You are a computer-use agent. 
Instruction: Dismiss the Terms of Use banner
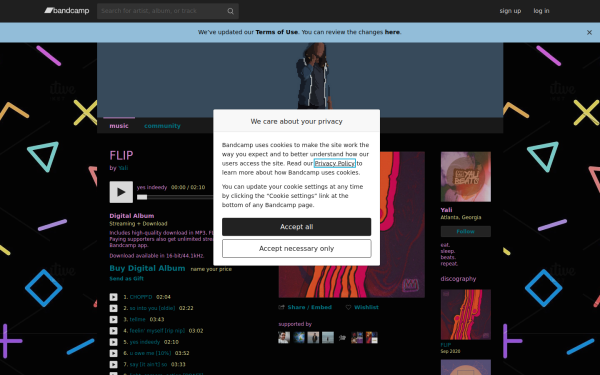[x=589, y=33]
